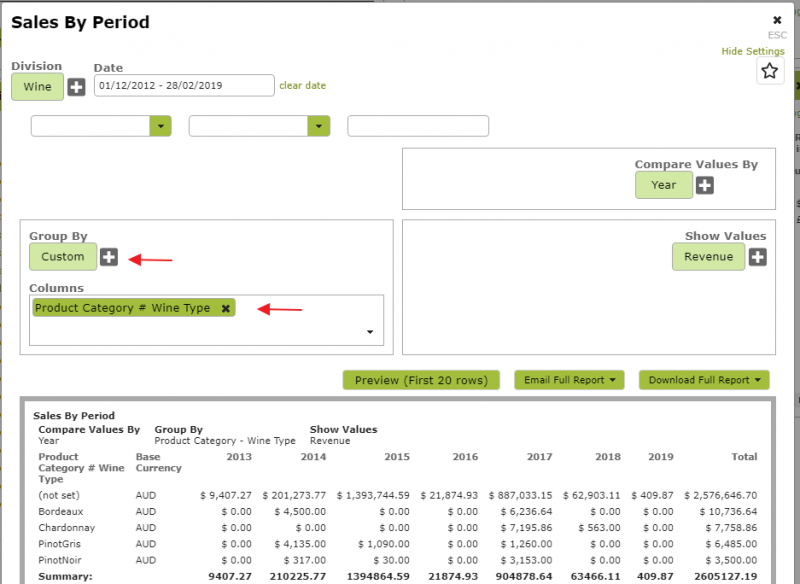800x584 pixels.
Task: Mark this report as a favorite with the star
Action: point(770,71)
